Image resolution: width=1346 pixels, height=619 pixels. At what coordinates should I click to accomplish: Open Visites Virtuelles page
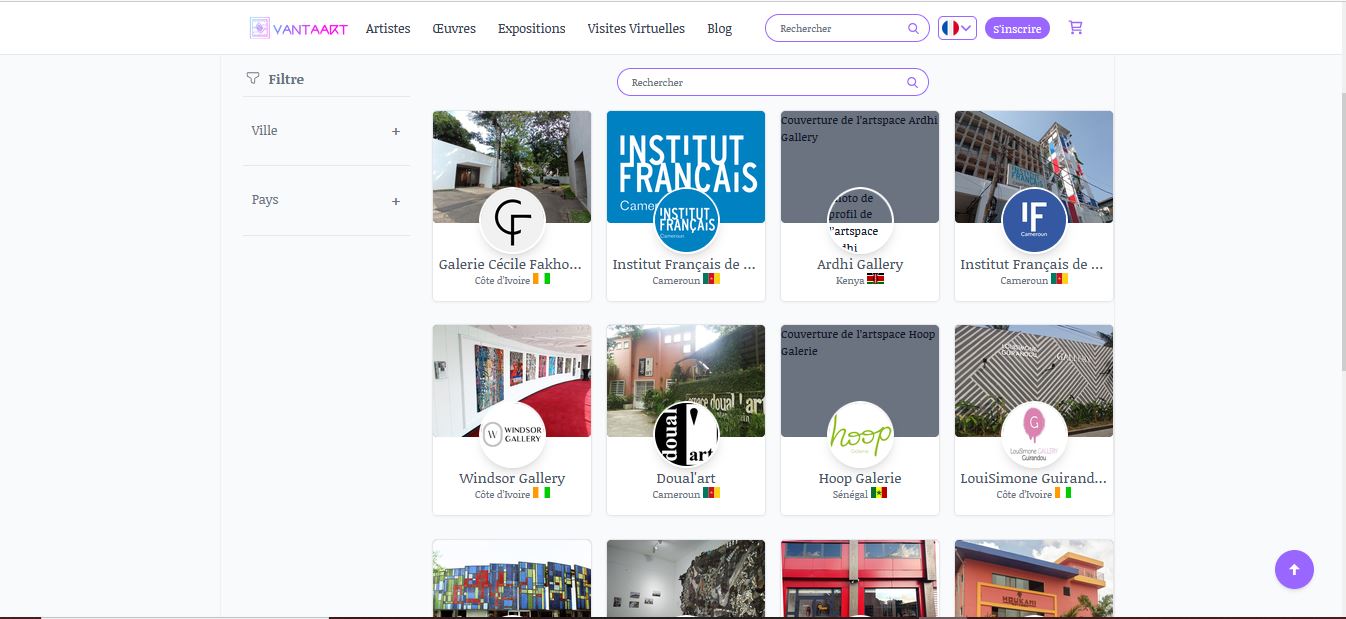(636, 28)
